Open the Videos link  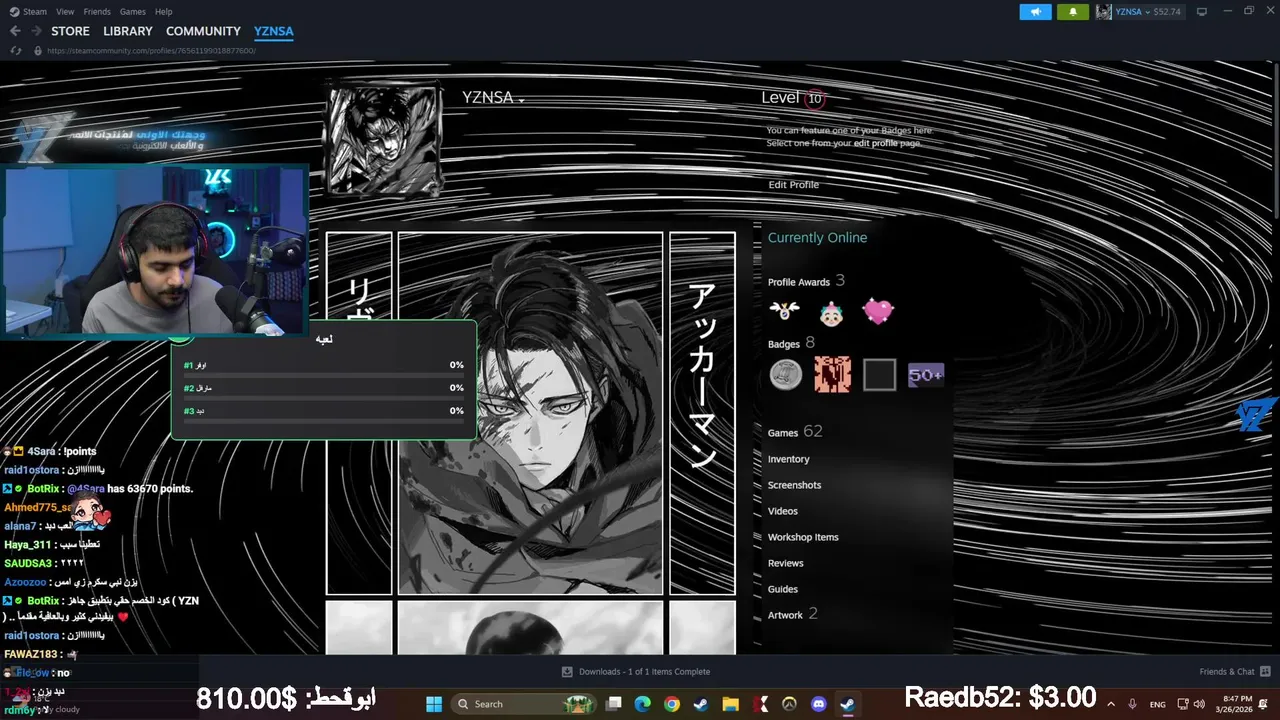782,511
